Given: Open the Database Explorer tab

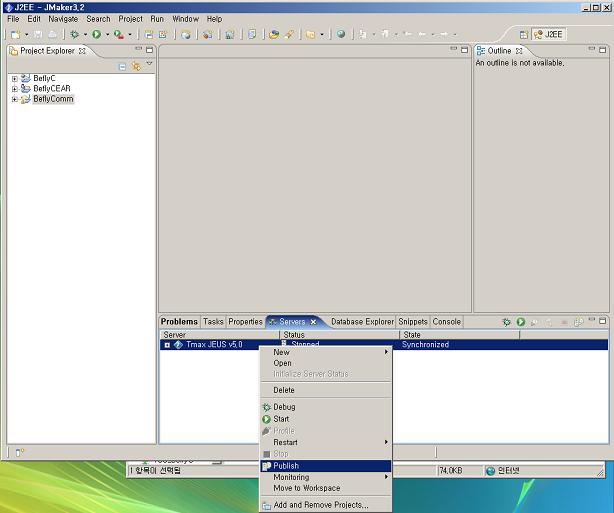Looking at the screenshot, I should (362, 322).
